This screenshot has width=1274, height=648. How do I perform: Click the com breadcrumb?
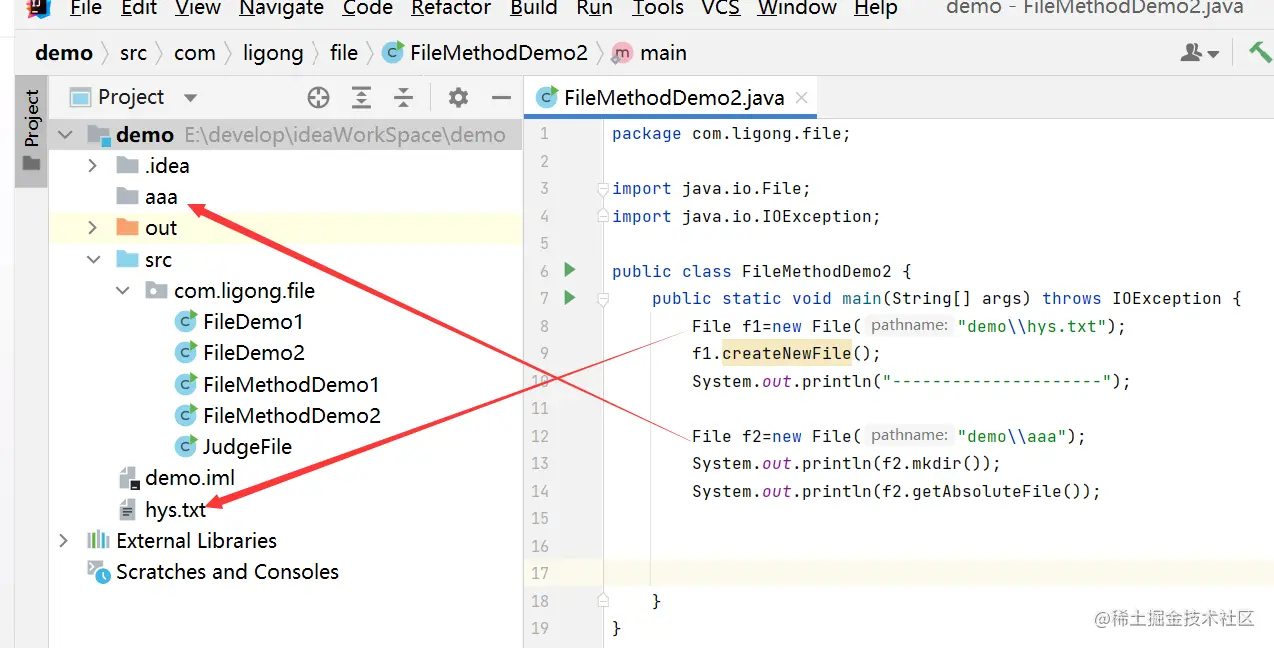(194, 53)
